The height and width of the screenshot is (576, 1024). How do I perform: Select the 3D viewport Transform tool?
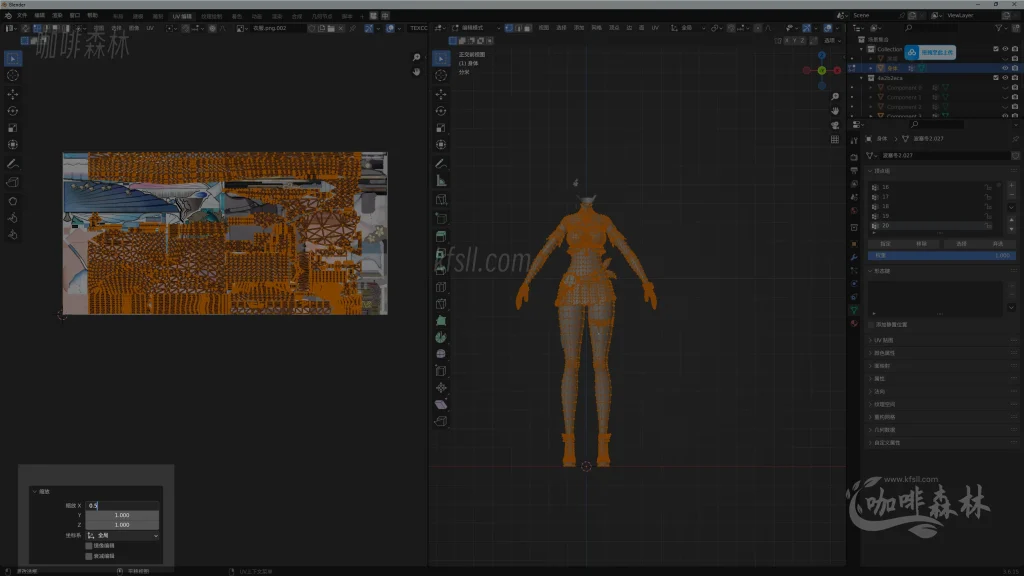(x=441, y=145)
